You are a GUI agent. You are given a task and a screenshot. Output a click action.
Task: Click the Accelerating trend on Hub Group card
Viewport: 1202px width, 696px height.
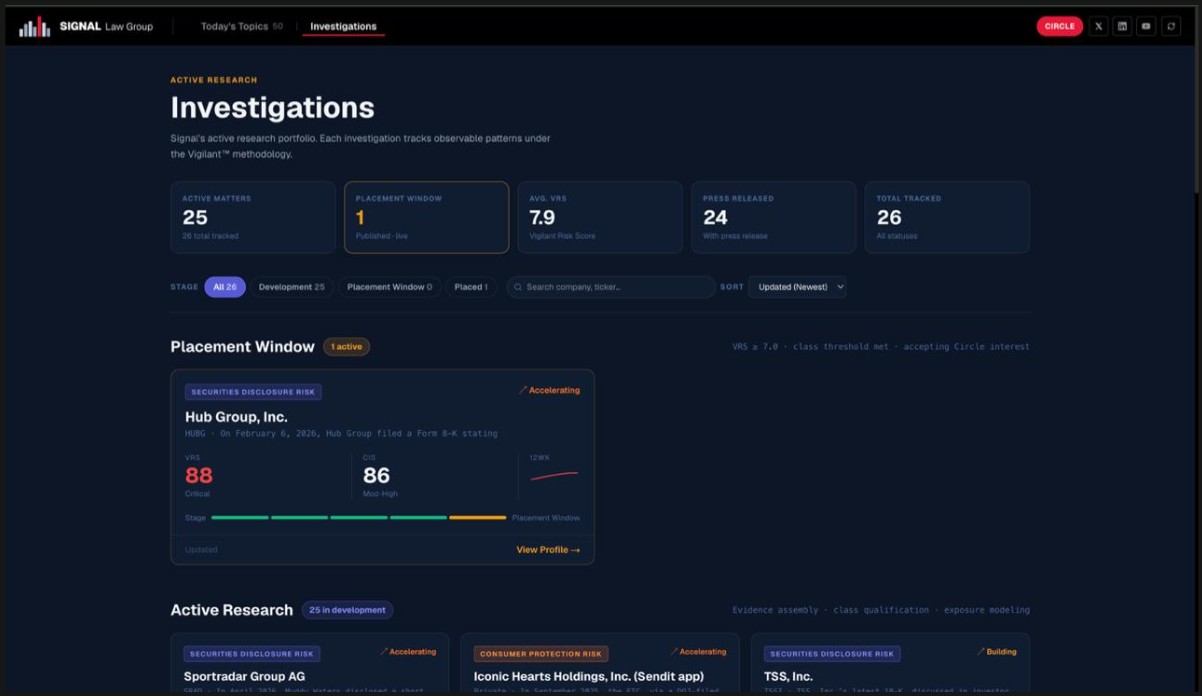point(549,390)
